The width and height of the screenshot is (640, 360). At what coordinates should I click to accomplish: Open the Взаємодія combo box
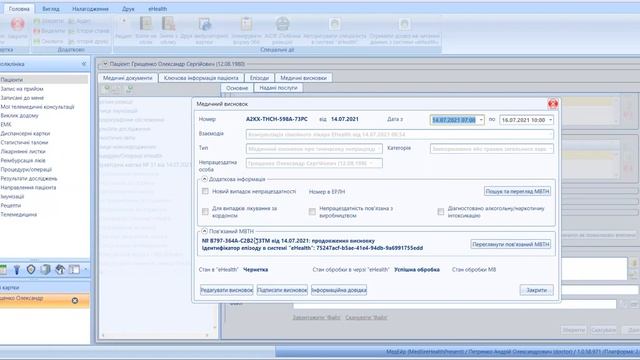400,134
